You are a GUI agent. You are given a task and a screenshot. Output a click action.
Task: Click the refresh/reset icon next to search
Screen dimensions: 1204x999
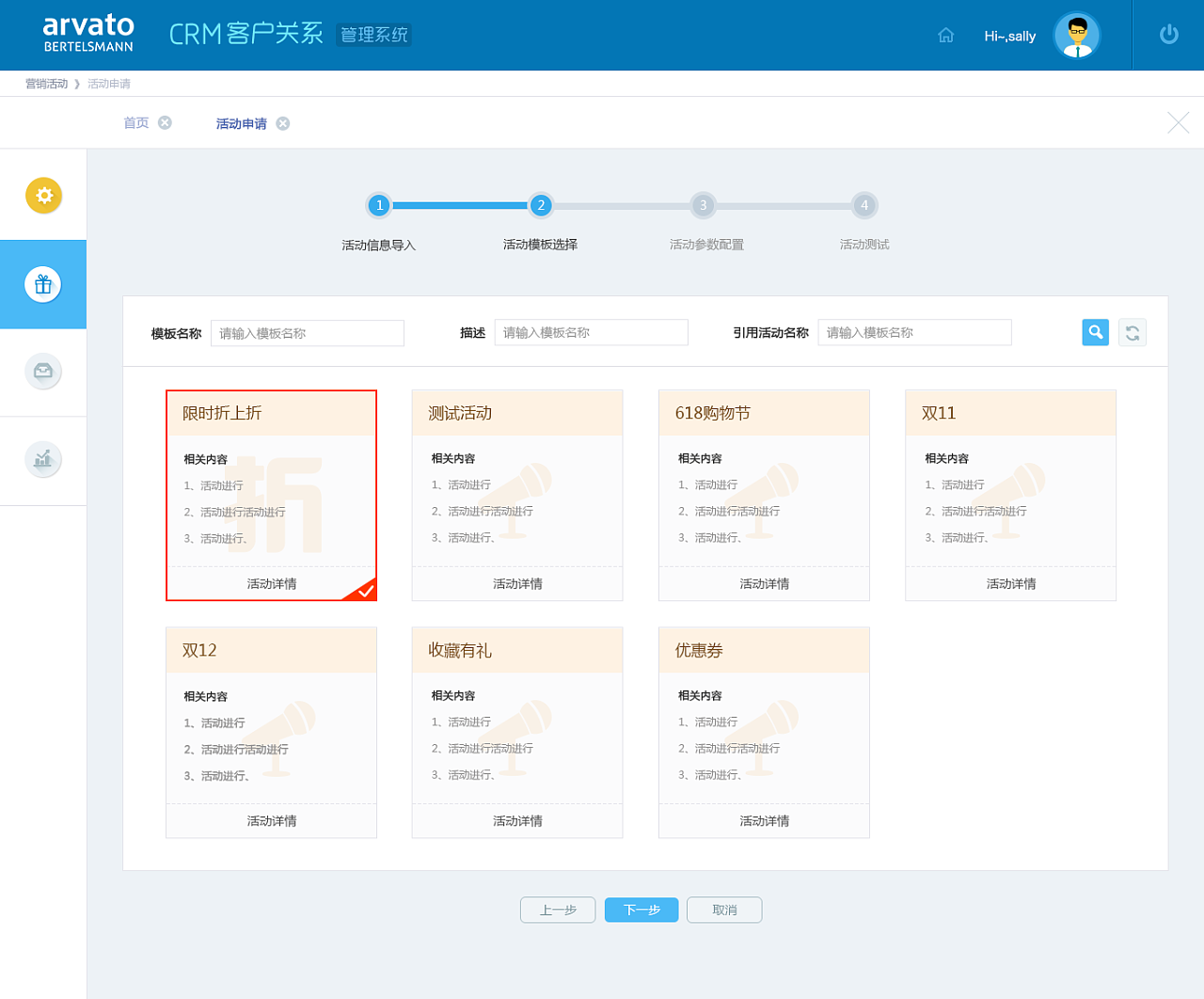[1133, 332]
